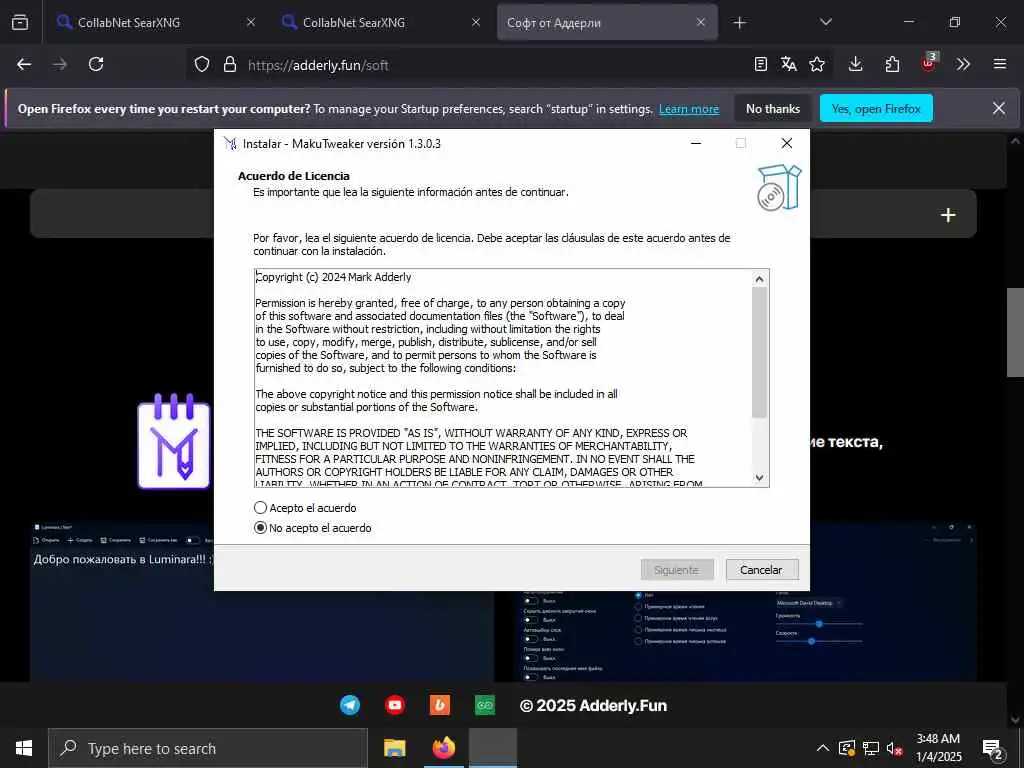
Task: Click the greyed Siguiente button
Action: (677, 569)
